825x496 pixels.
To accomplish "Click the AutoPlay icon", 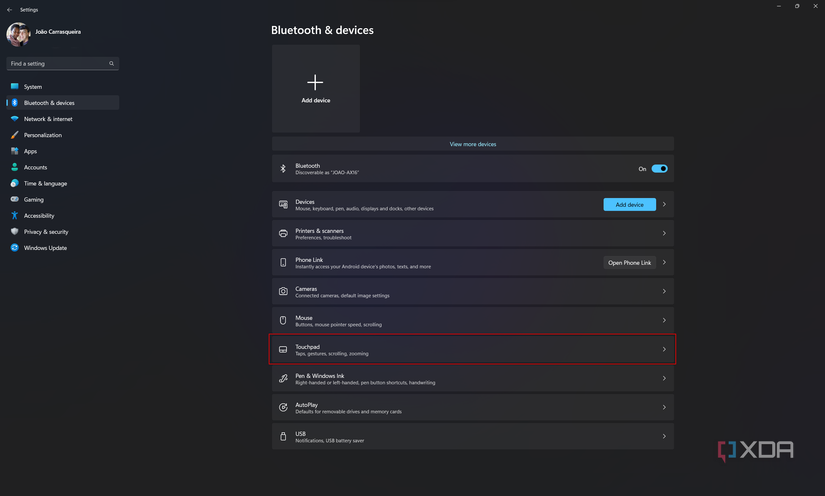I will coord(283,408).
